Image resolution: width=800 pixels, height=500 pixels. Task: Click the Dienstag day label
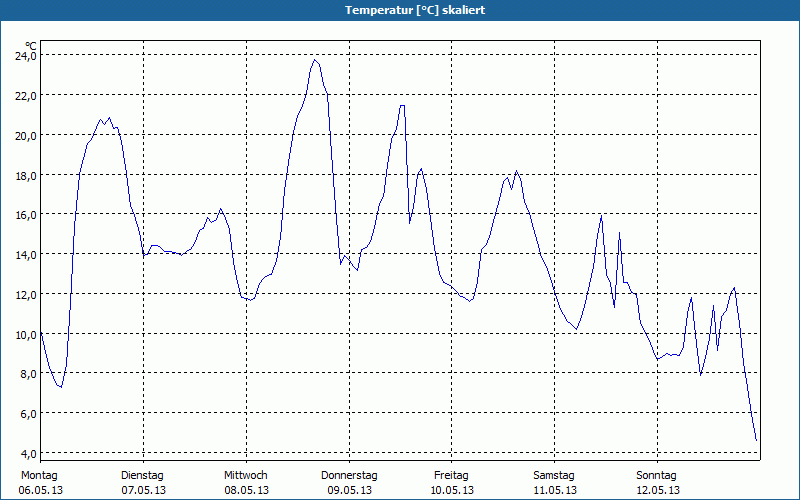pos(142,476)
